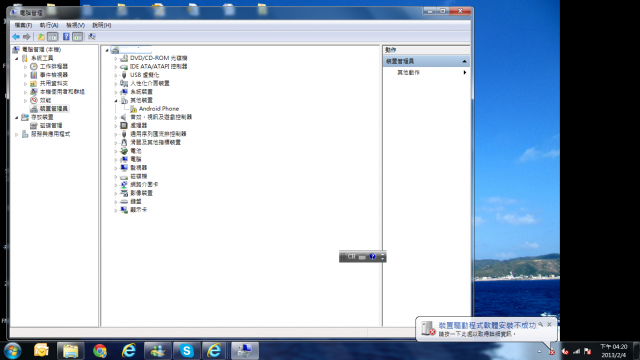
Task: Select the 監視器 (monitor) category icon
Action: [124, 167]
